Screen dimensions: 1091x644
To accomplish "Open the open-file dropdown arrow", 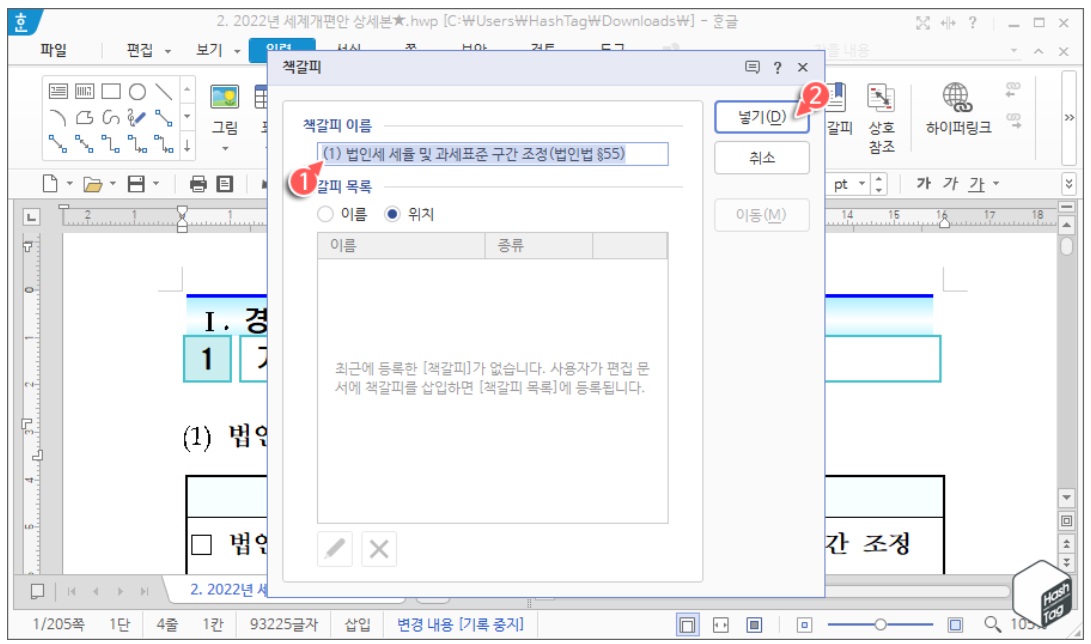I will pos(113,184).
